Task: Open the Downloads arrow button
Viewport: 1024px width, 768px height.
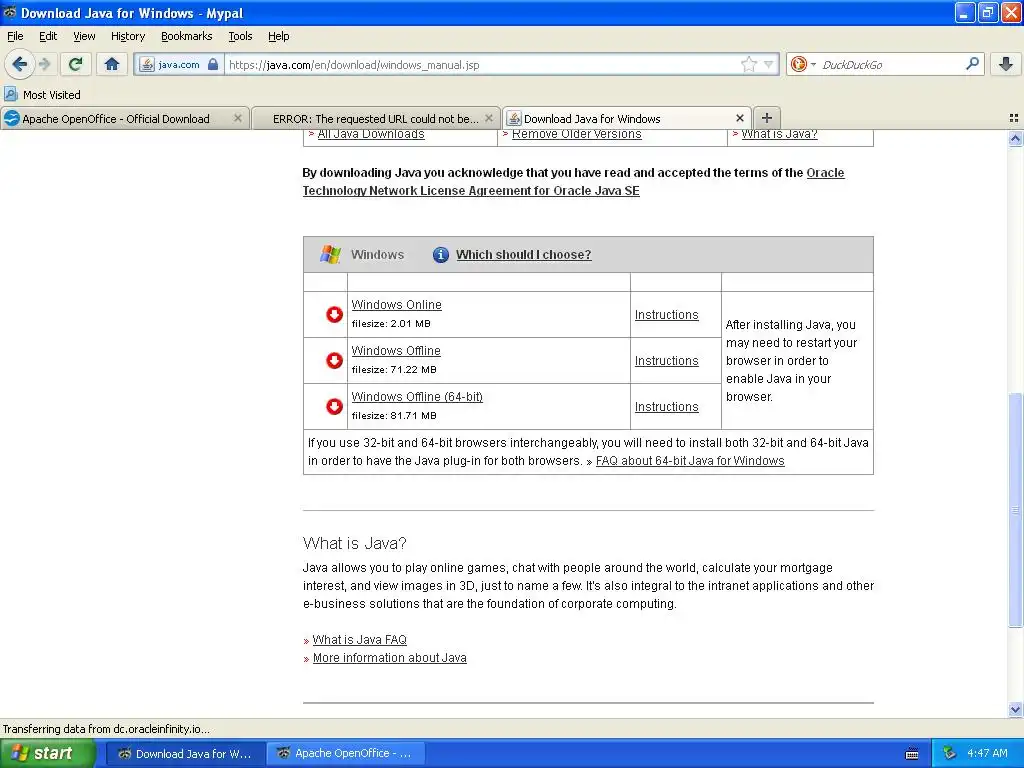Action: 1006,64
